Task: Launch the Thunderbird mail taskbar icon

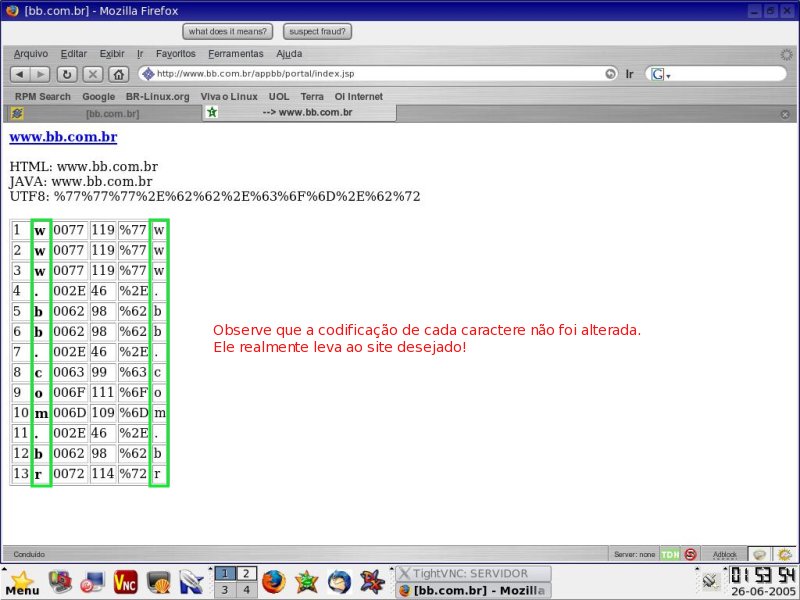Action: (339, 582)
